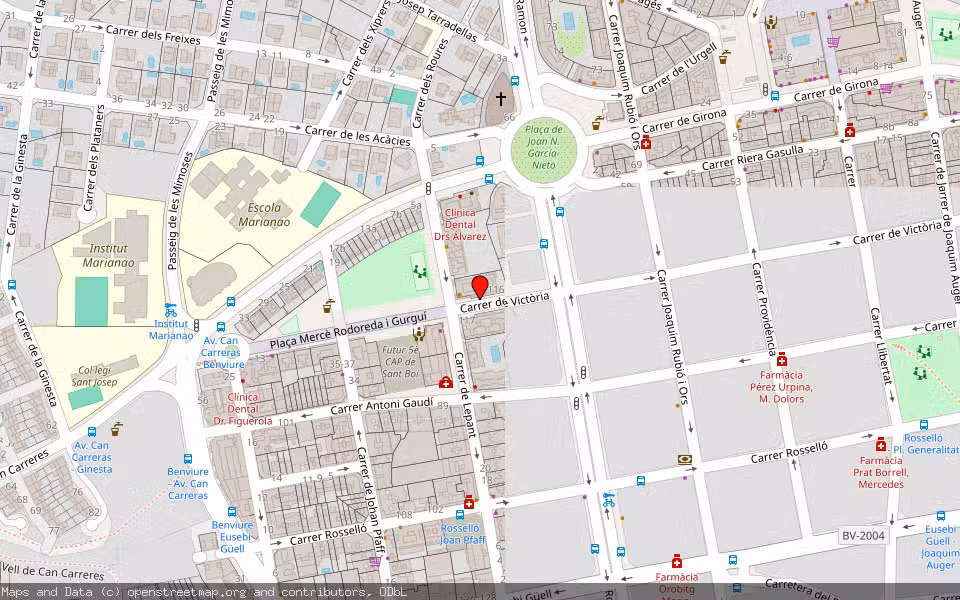Select the bus stop icon above Eusebi Güell - Joaquim Auger
Screen dimensions: 960x600
click(x=940, y=516)
